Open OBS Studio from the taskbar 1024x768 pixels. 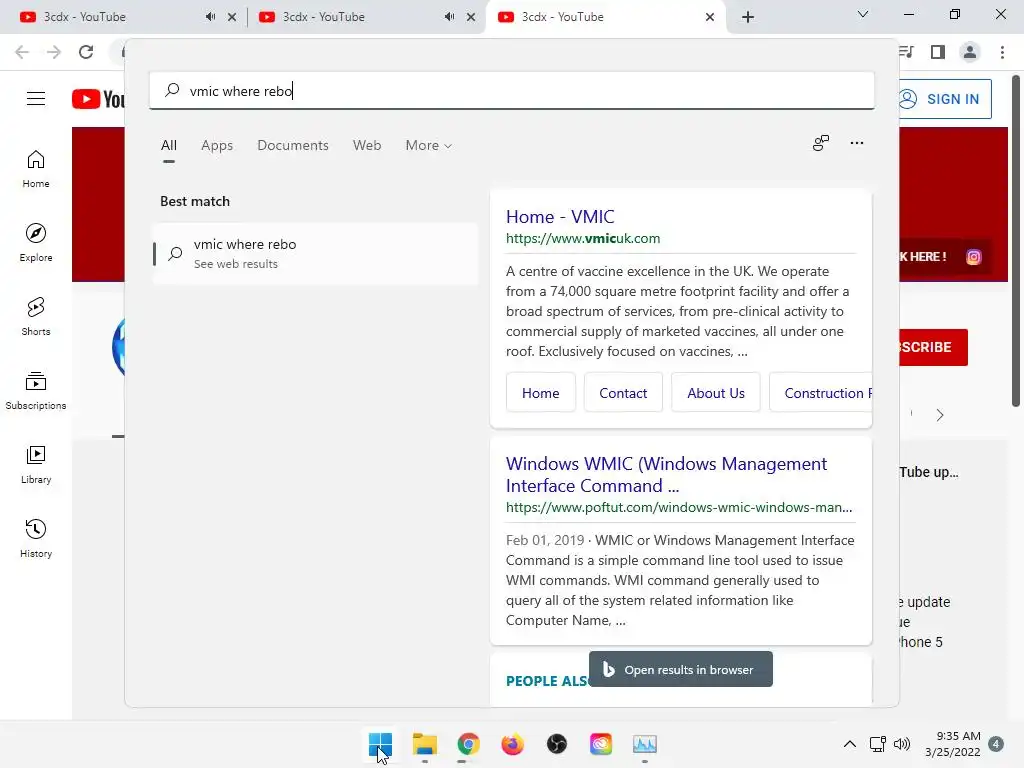click(556, 744)
